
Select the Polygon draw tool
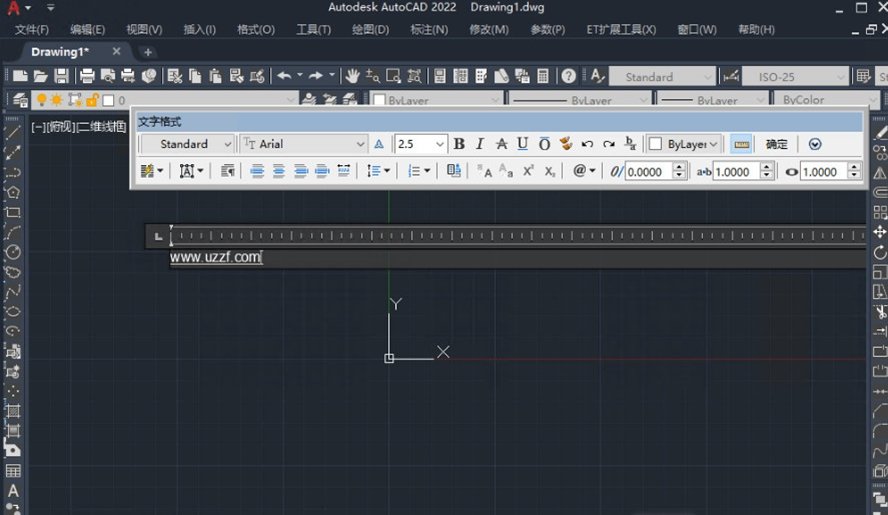click(12, 193)
